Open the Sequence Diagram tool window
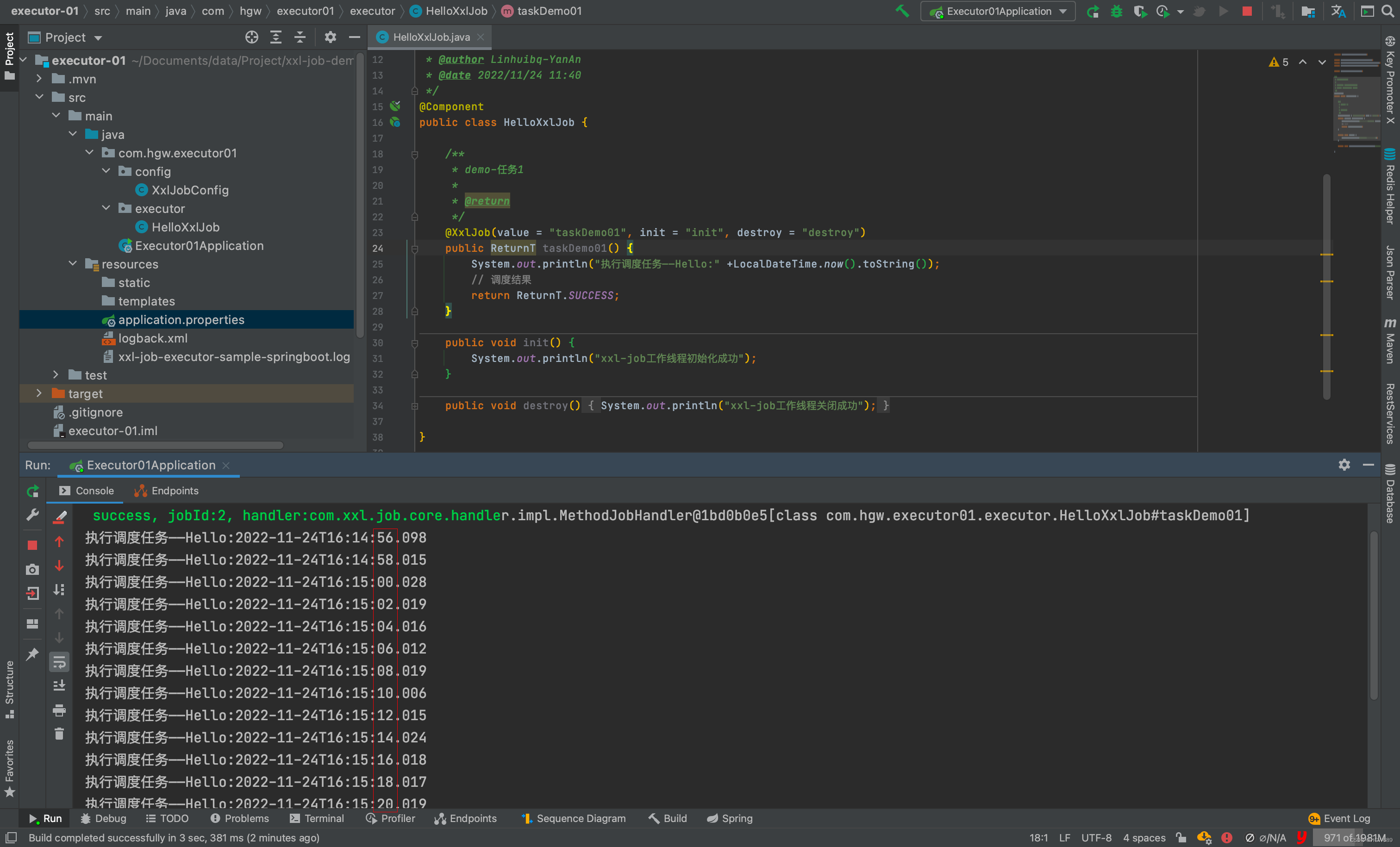This screenshot has height=847, width=1400. (574, 818)
